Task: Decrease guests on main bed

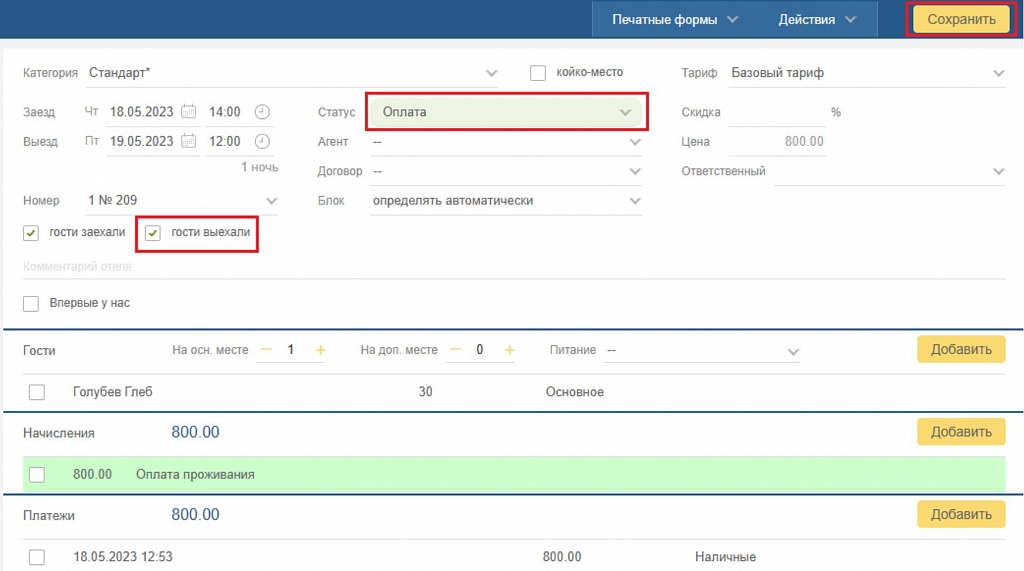Action: (x=266, y=350)
